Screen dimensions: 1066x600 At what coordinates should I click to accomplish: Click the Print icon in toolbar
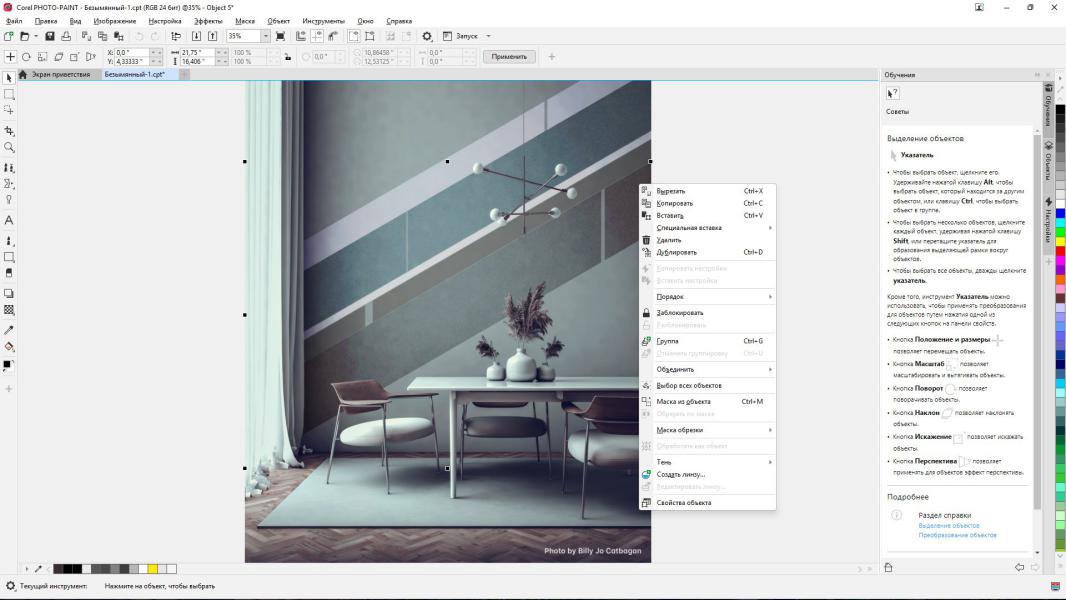pos(64,36)
